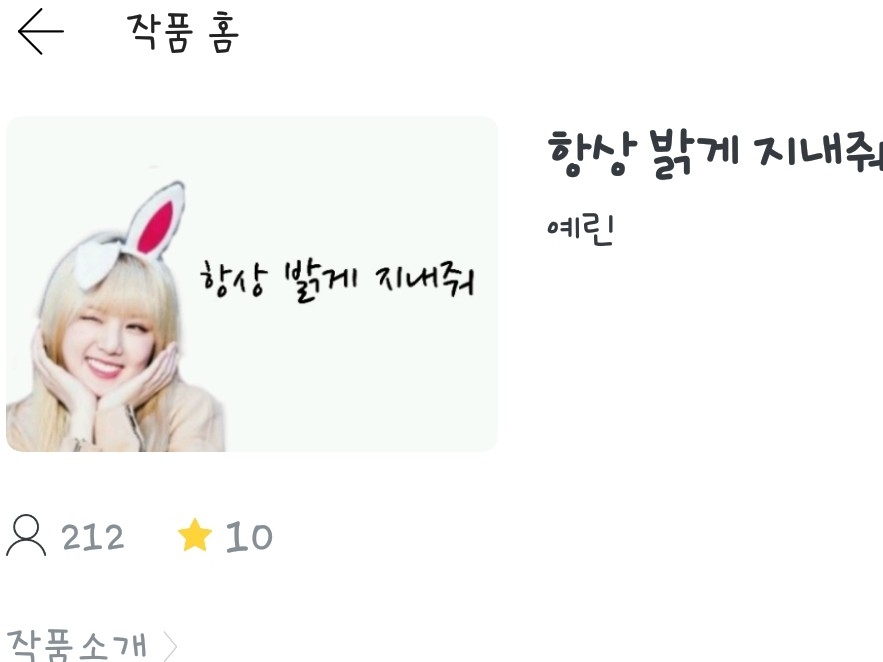Click the word 항상 in the bold title
Image resolution: width=883 pixels, height=662 pixels.
point(592,153)
